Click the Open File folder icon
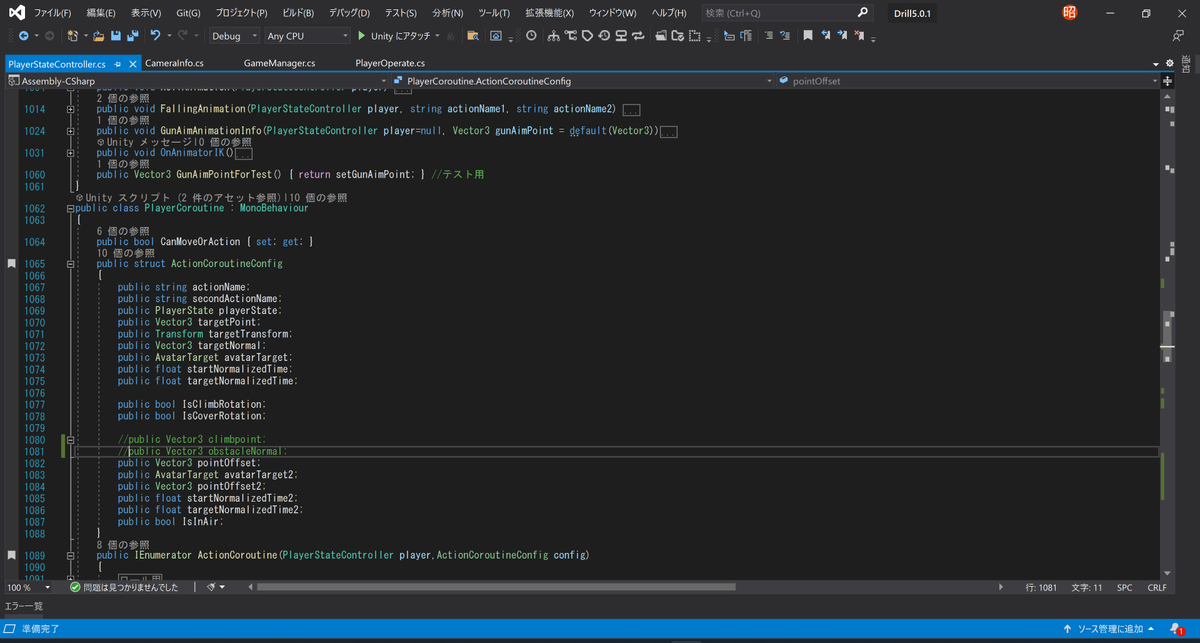The height and width of the screenshot is (643, 1200). pos(98,36)
